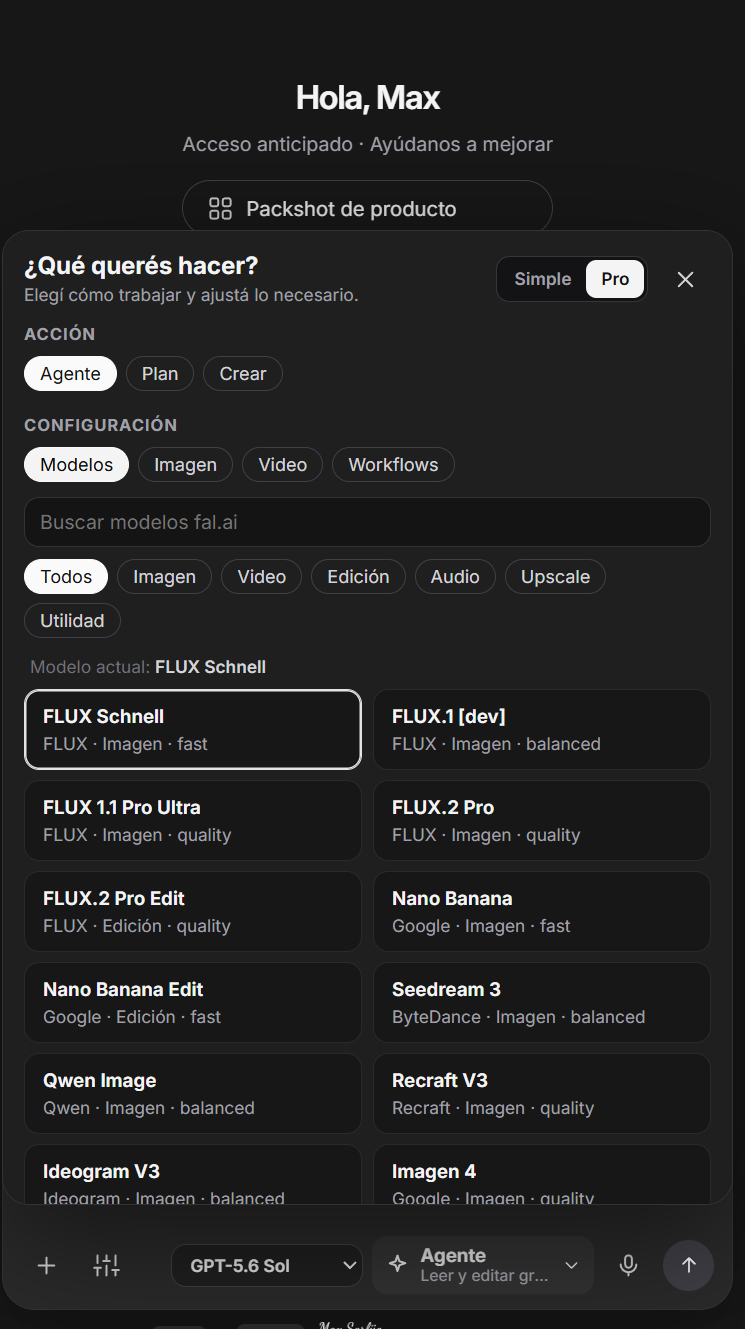Filter models by Utilidad

72,621
